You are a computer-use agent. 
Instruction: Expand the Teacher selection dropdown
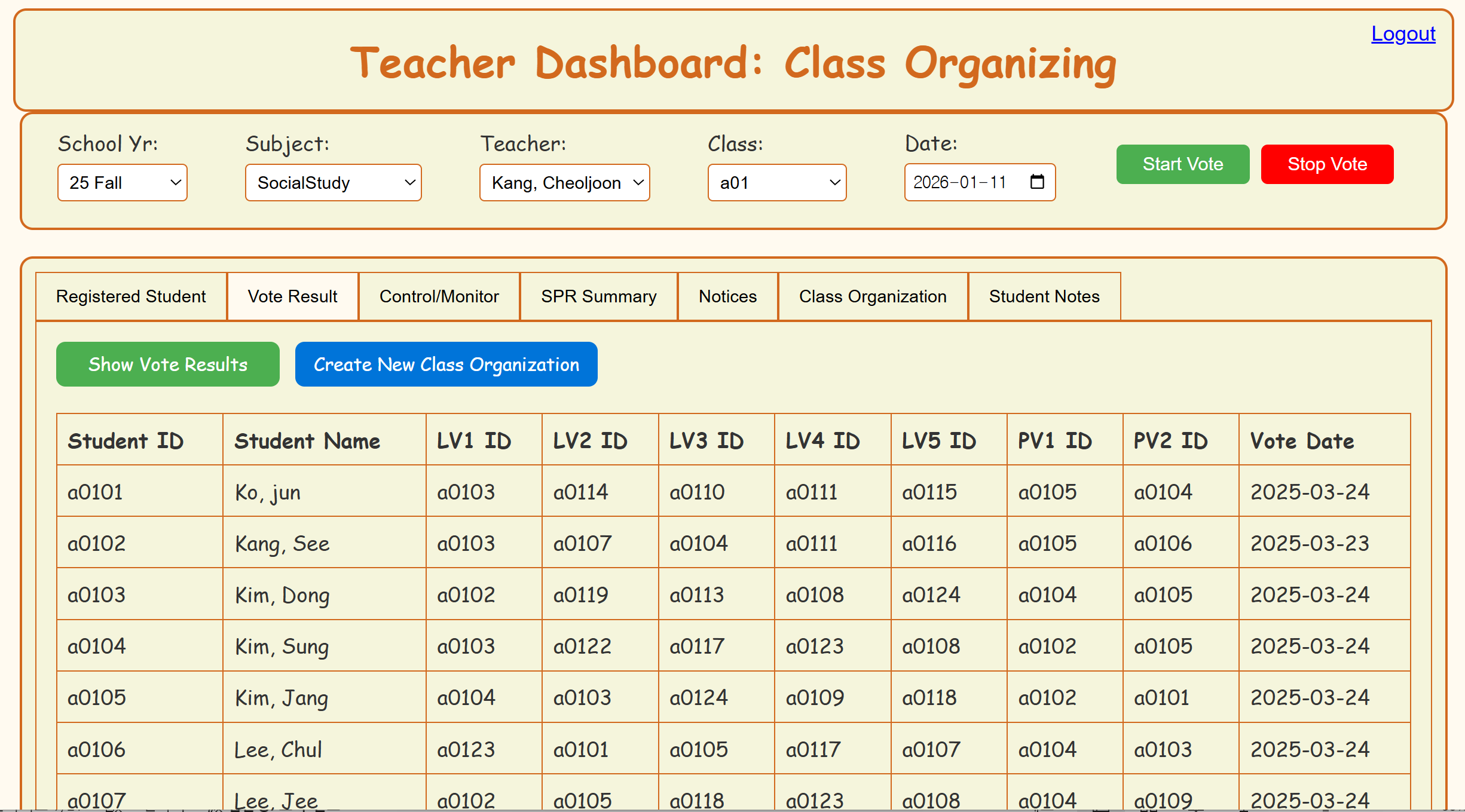(x=564, y=183)
